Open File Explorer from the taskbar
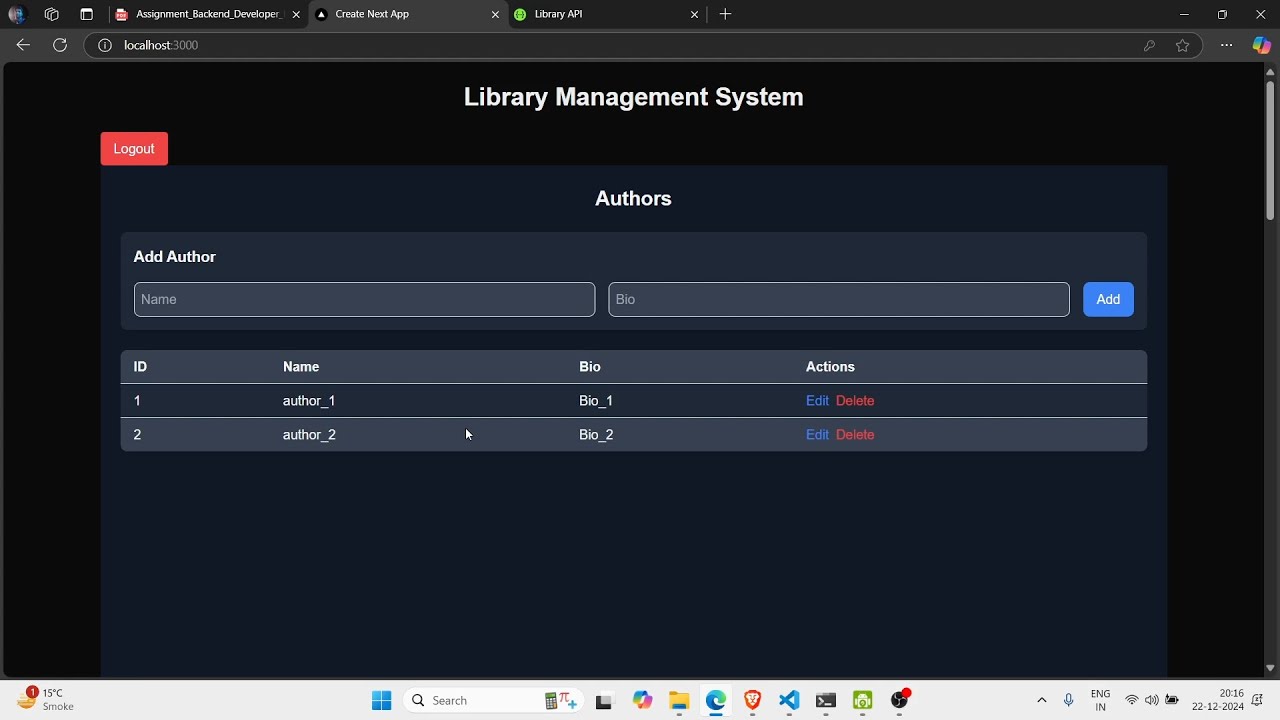The image size is (1280, 720). (x=679, y=700)
